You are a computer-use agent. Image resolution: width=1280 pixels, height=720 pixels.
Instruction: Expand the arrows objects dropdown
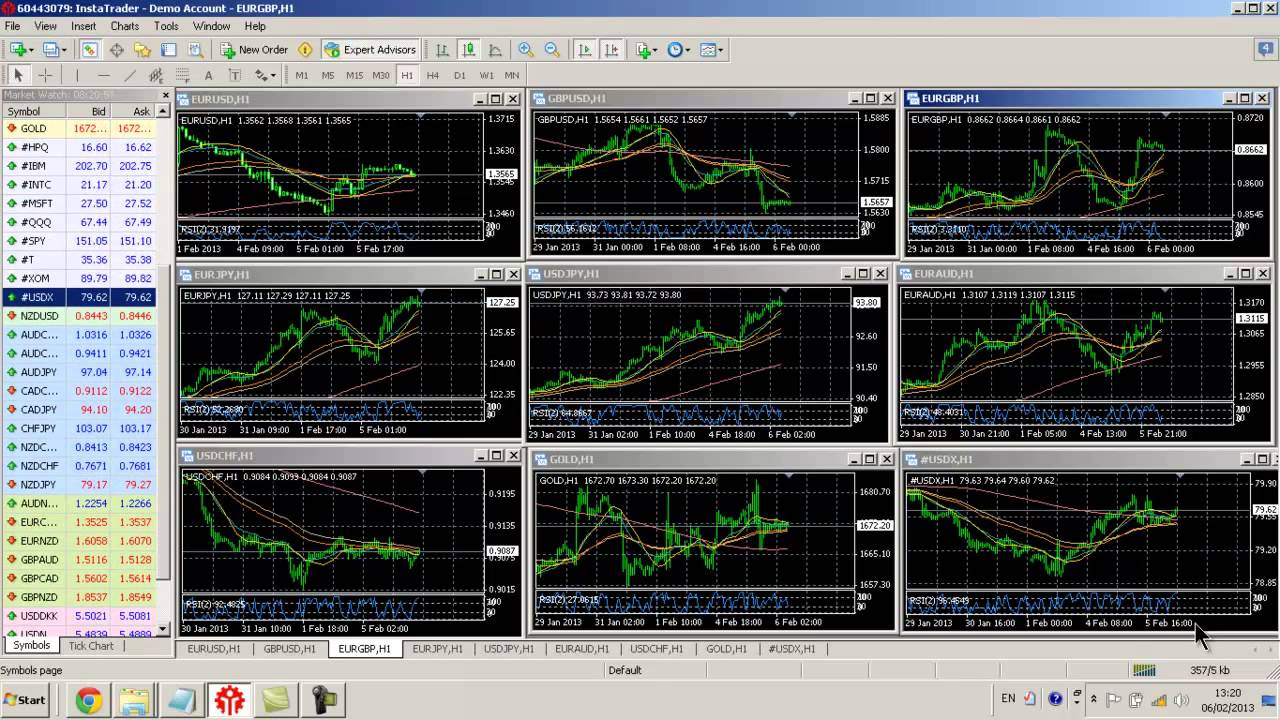pyautogui.click(x=272, y=76)
